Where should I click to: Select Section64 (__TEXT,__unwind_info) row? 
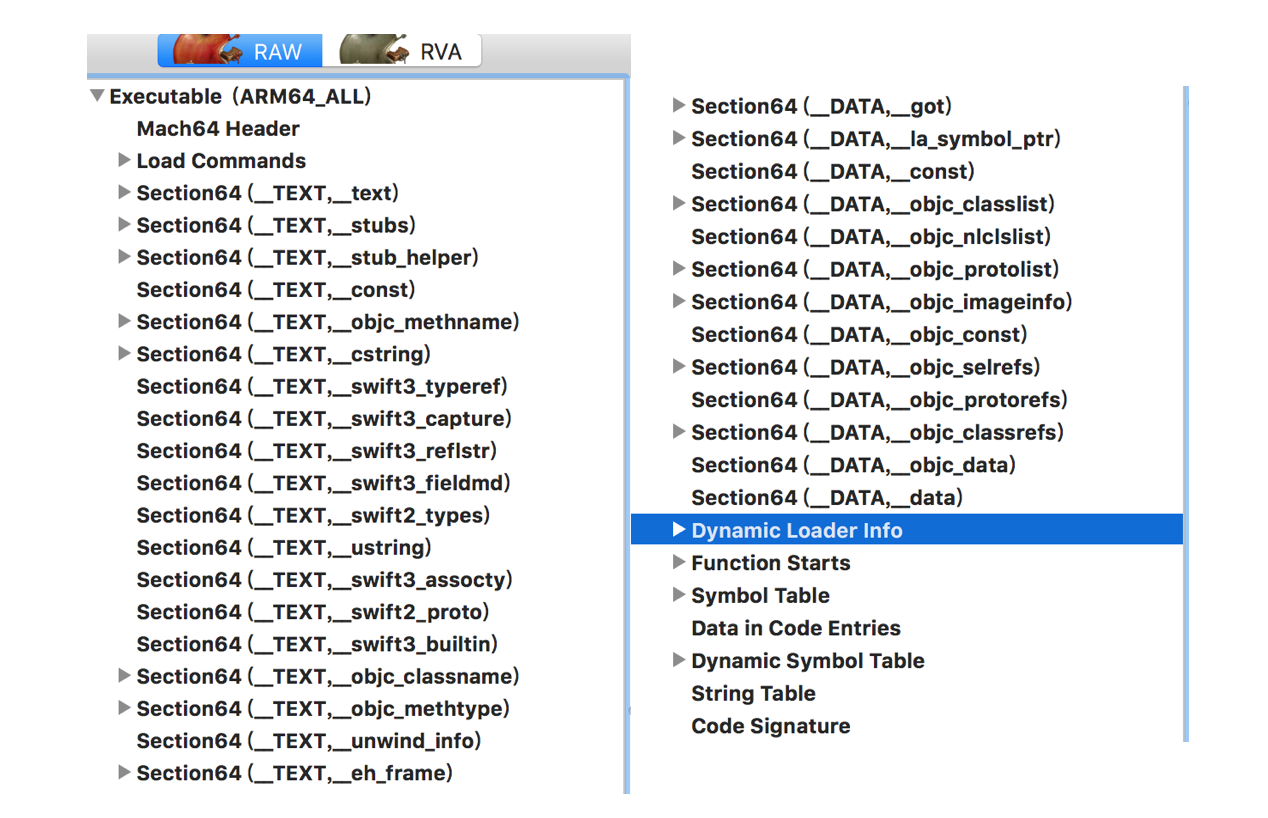pos(309,741)
